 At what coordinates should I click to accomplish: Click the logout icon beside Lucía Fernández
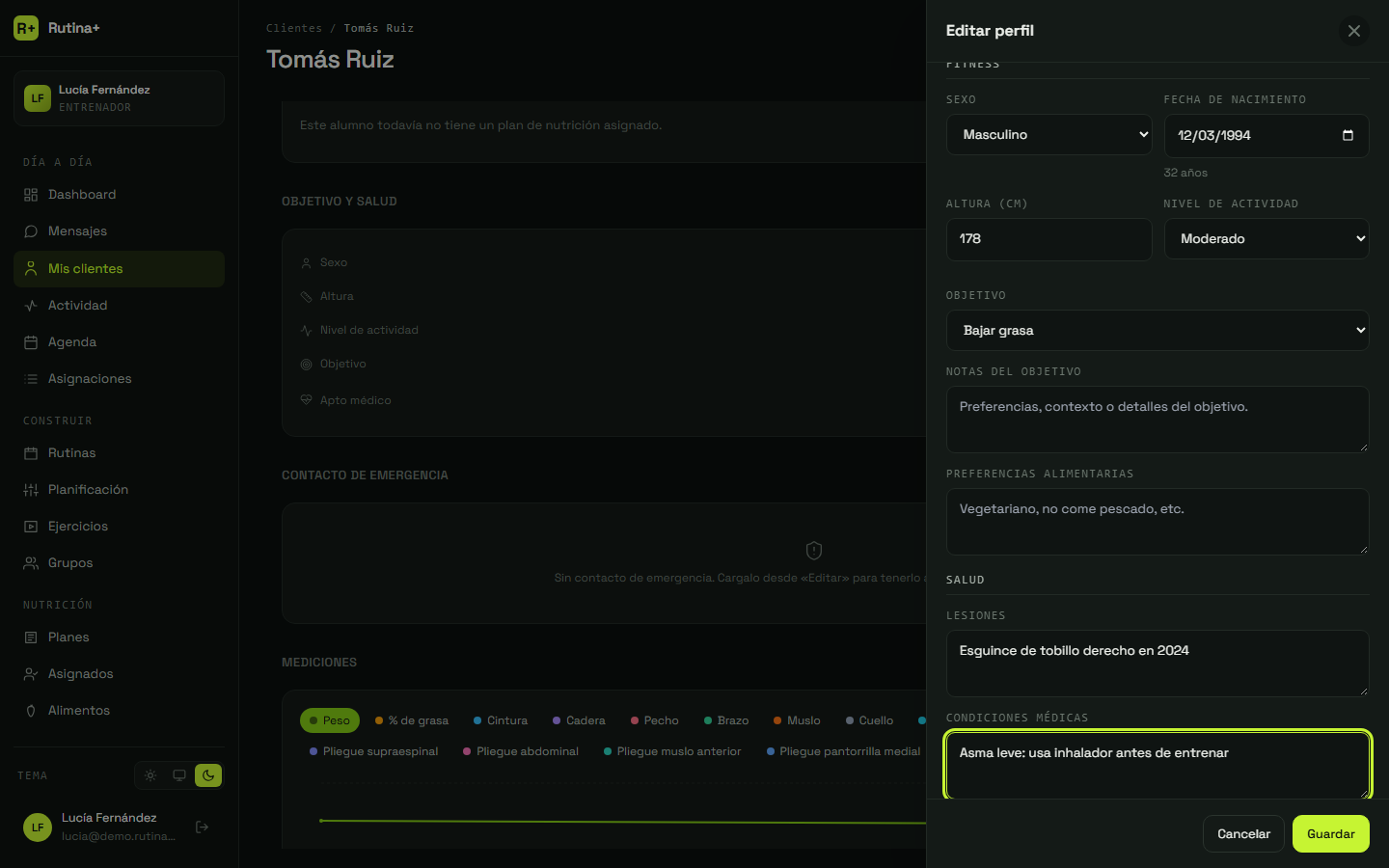tap(203, 827)
